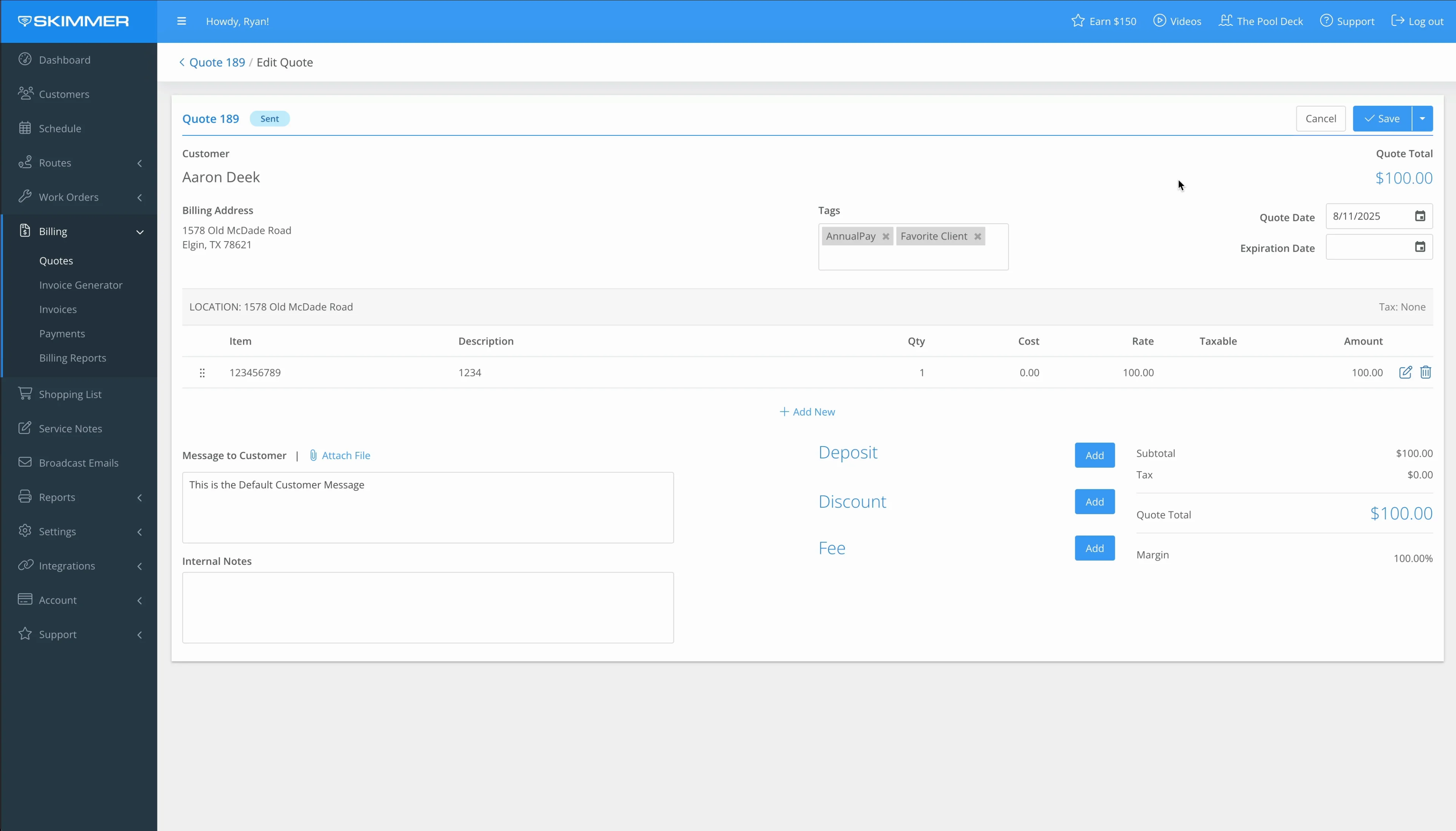Remove the Favorite Client tag
Image resolution: width=1456 pixels, height=831 pixels.
[x=978, y=236]
